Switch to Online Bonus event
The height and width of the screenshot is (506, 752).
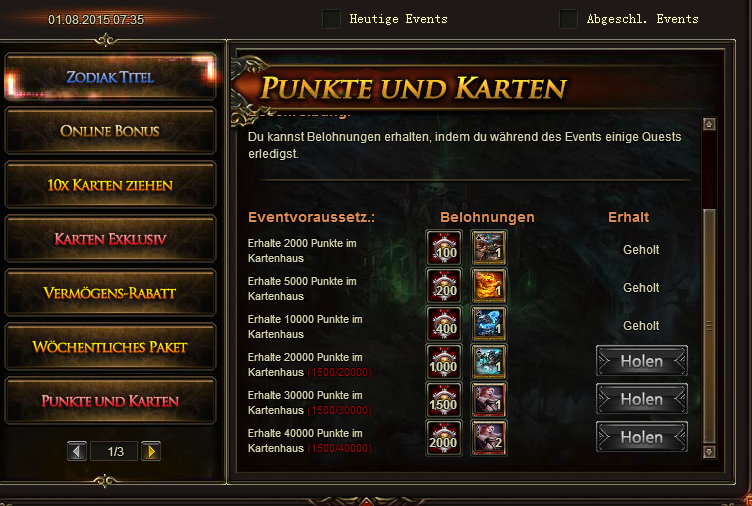(x=110, y=131)
